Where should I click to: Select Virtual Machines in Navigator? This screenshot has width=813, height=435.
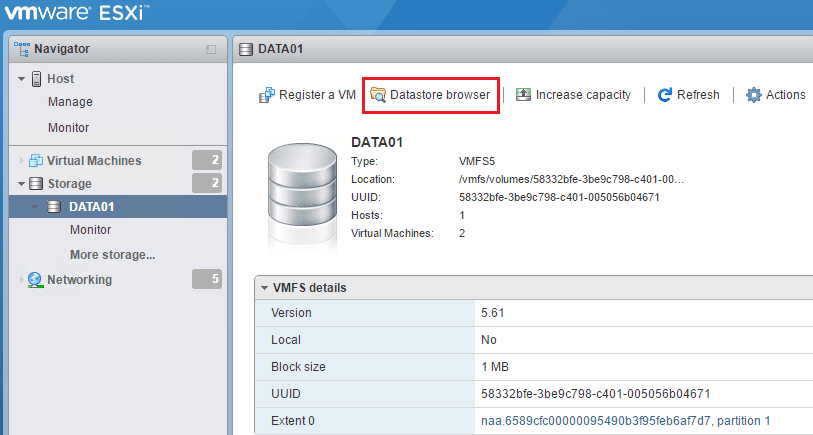[94, 161]
